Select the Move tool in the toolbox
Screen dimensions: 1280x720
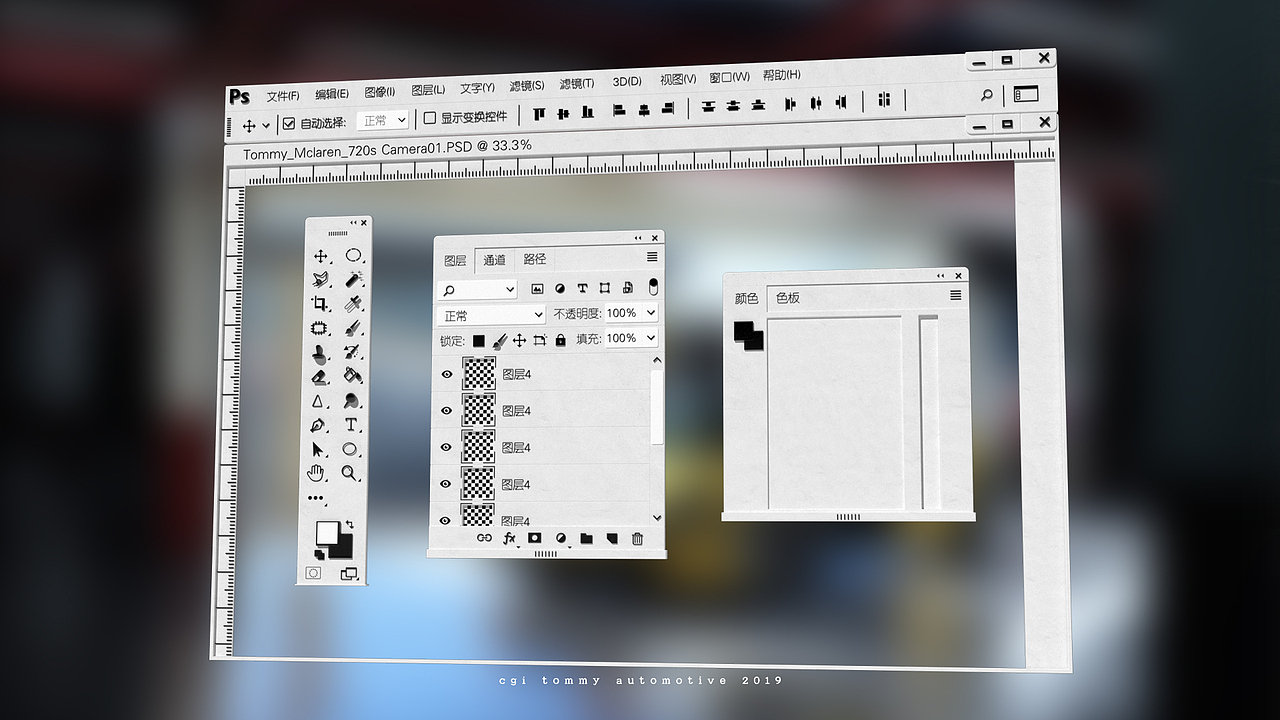[321, 257]
